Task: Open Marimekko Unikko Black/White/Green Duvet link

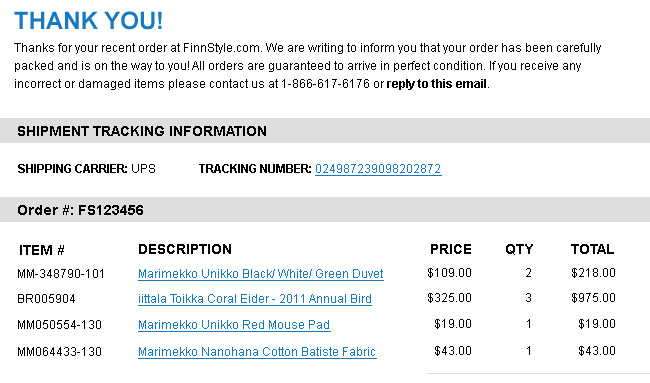Action: [261, 274]
